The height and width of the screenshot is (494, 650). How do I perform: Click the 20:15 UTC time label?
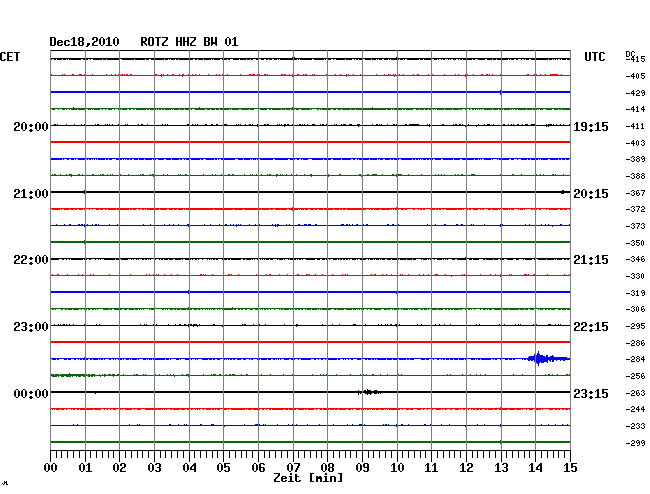(x=591, y=194)
